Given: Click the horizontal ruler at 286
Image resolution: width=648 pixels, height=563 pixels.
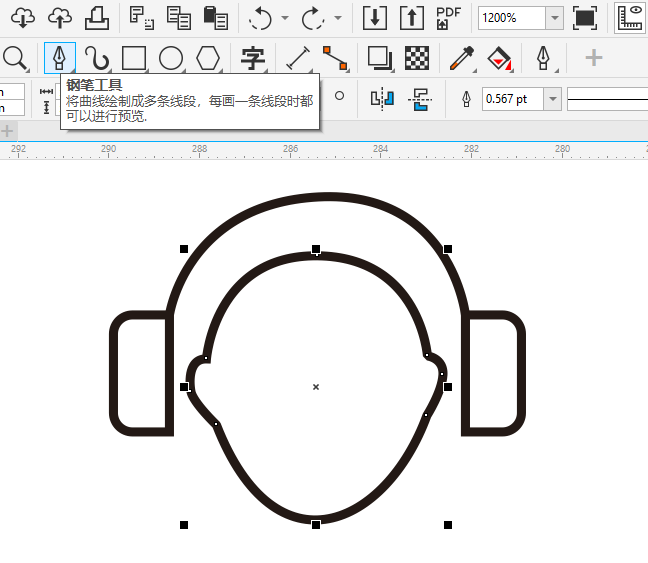Looking at the screenshot, I should (x=290, y=148).
